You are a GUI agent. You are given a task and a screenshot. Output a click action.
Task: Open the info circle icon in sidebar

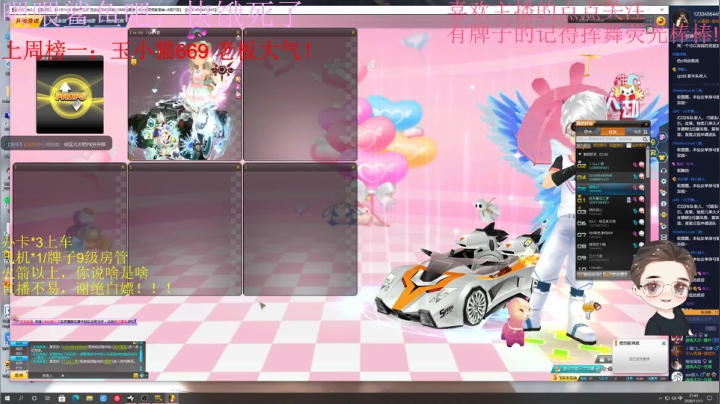[664, 203]
